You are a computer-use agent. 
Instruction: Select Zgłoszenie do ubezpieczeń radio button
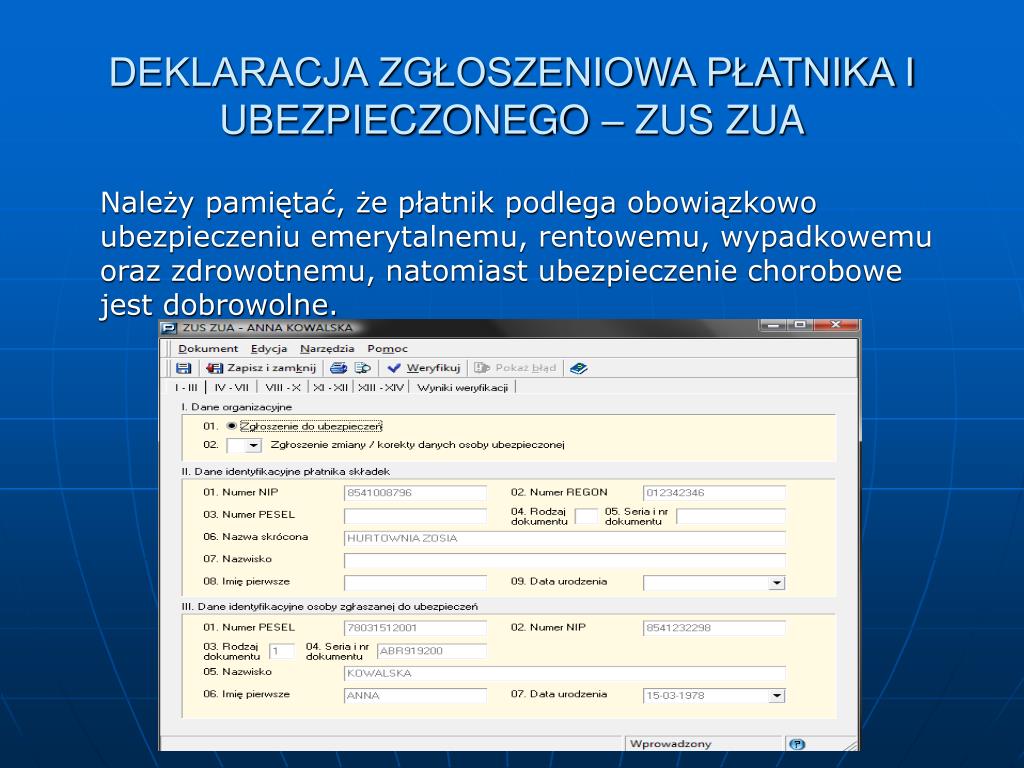point(231,426)
